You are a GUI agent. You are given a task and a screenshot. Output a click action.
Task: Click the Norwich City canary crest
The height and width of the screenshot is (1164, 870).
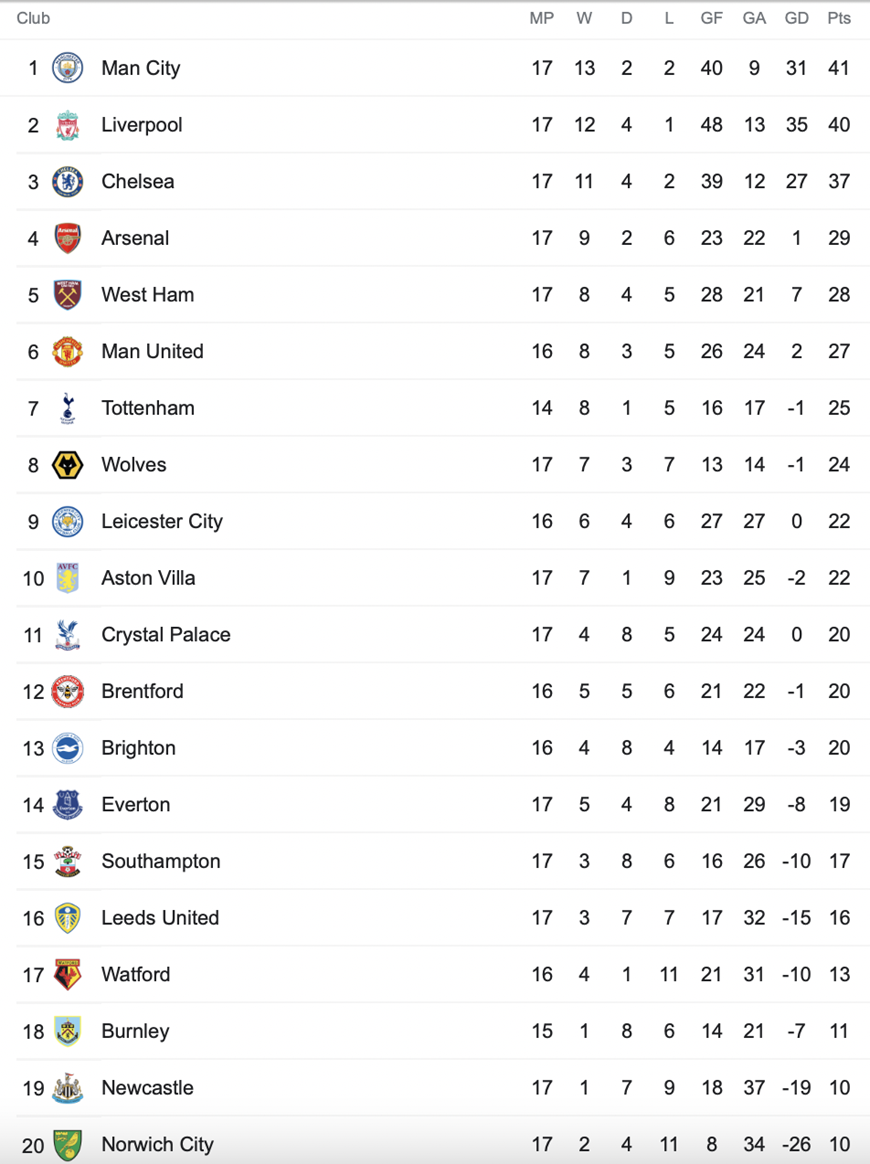(68, 1145)
